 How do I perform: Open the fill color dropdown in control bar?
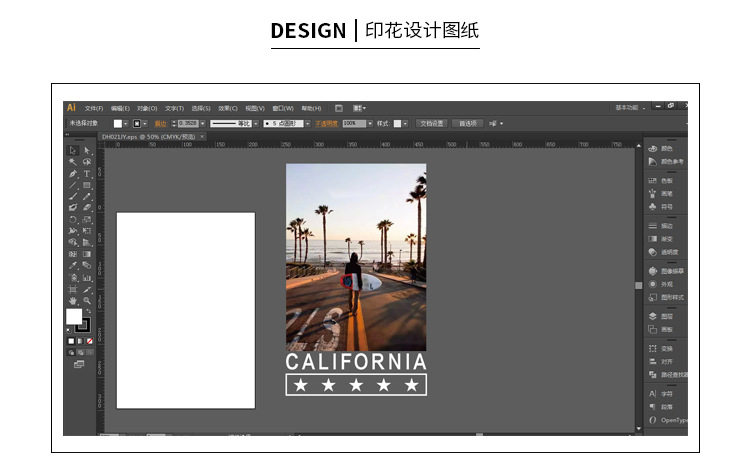point(126,124)
